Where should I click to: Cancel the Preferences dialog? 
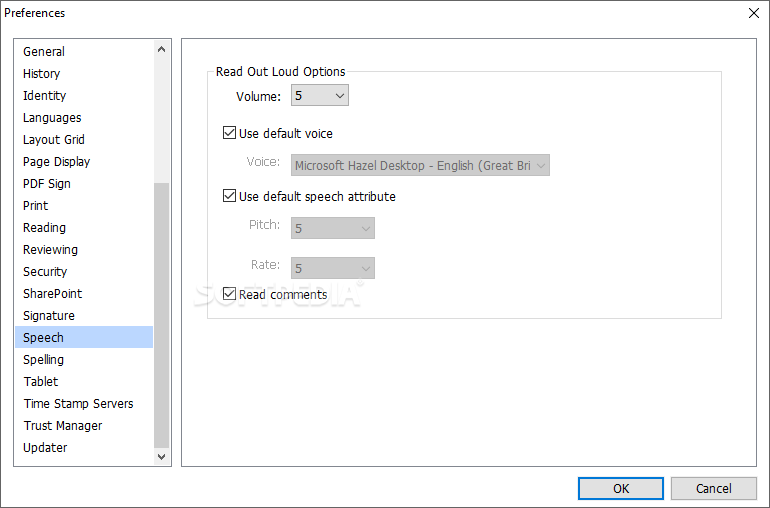714,488
